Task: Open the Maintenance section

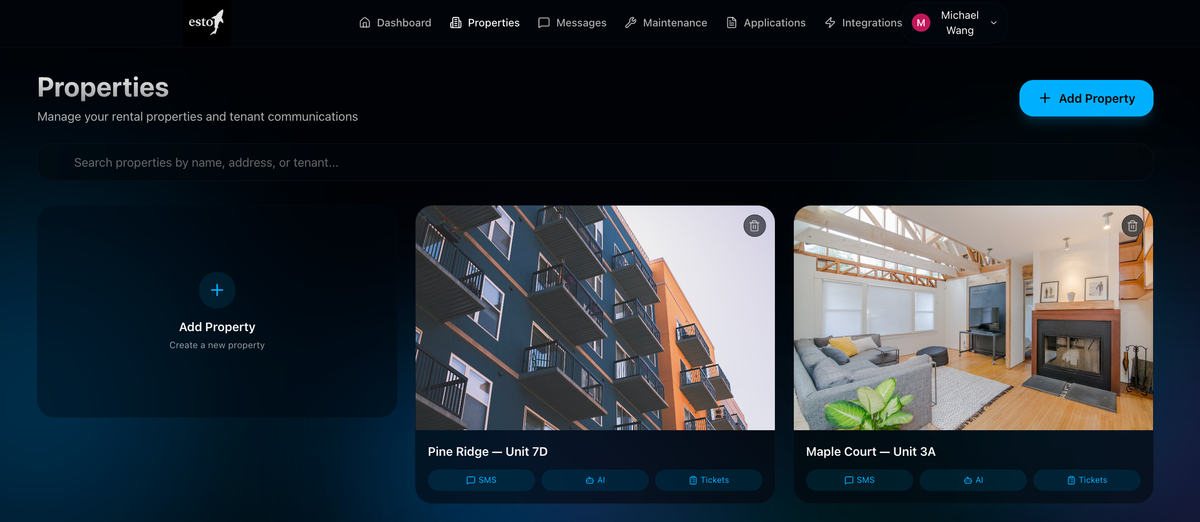Action: point(666,22)
